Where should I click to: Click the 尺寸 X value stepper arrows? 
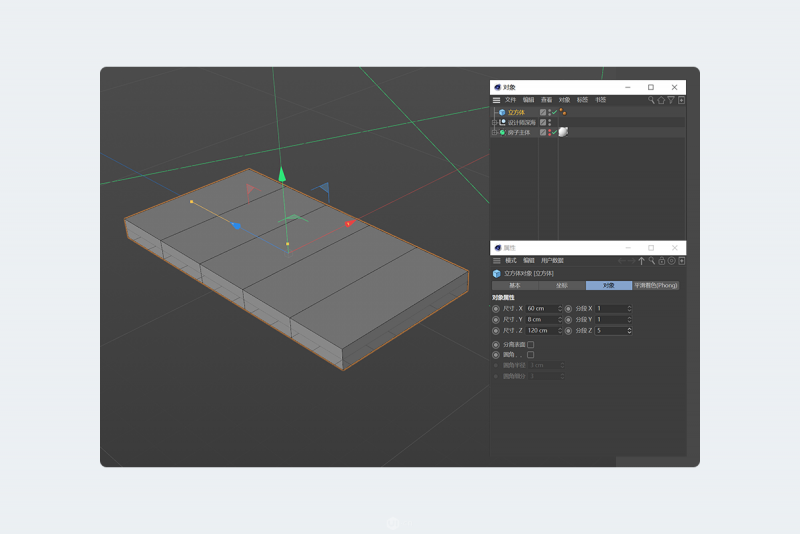pyautogui.click(x=559, y=308)
